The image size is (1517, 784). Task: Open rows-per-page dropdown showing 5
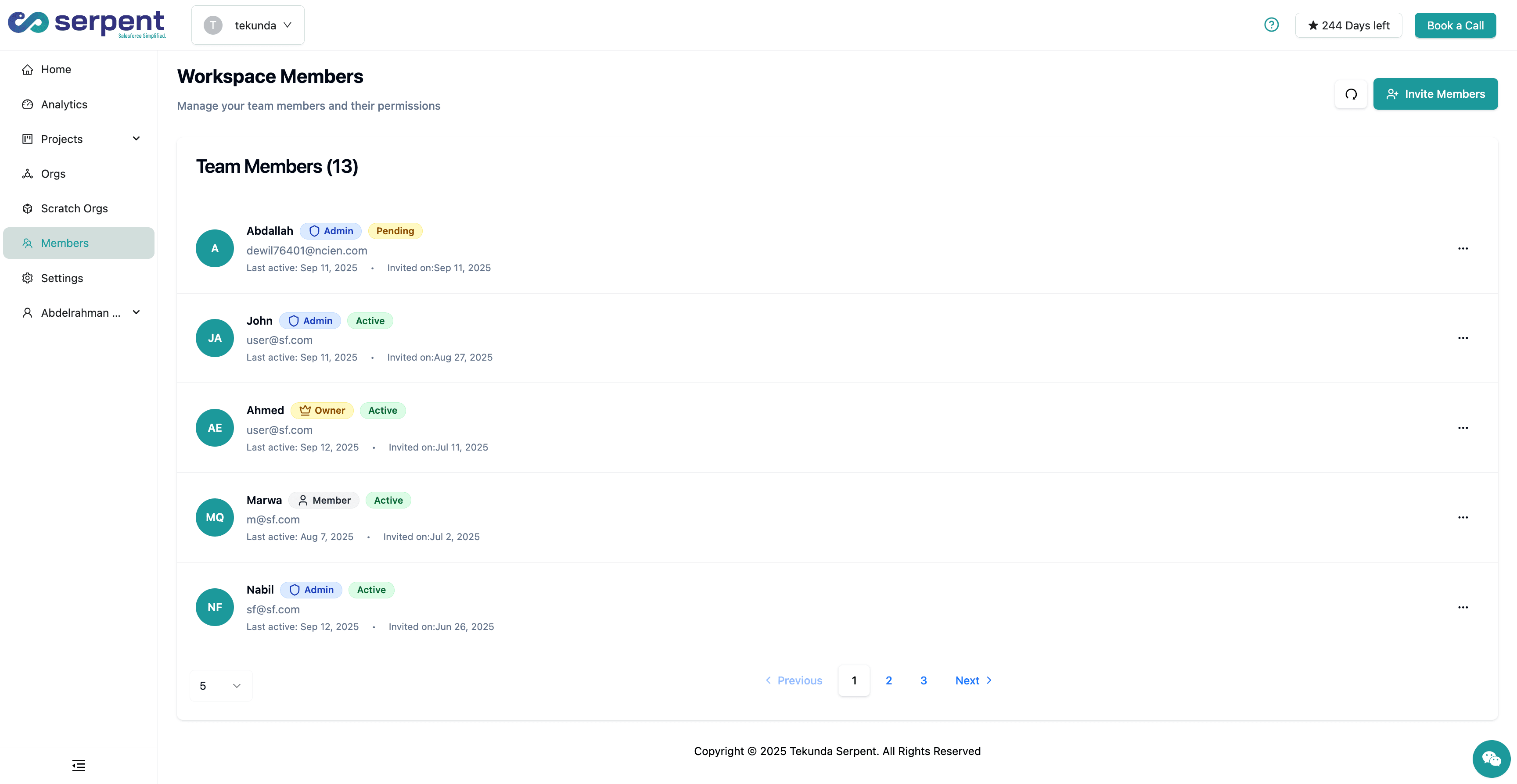pos(221,686)
